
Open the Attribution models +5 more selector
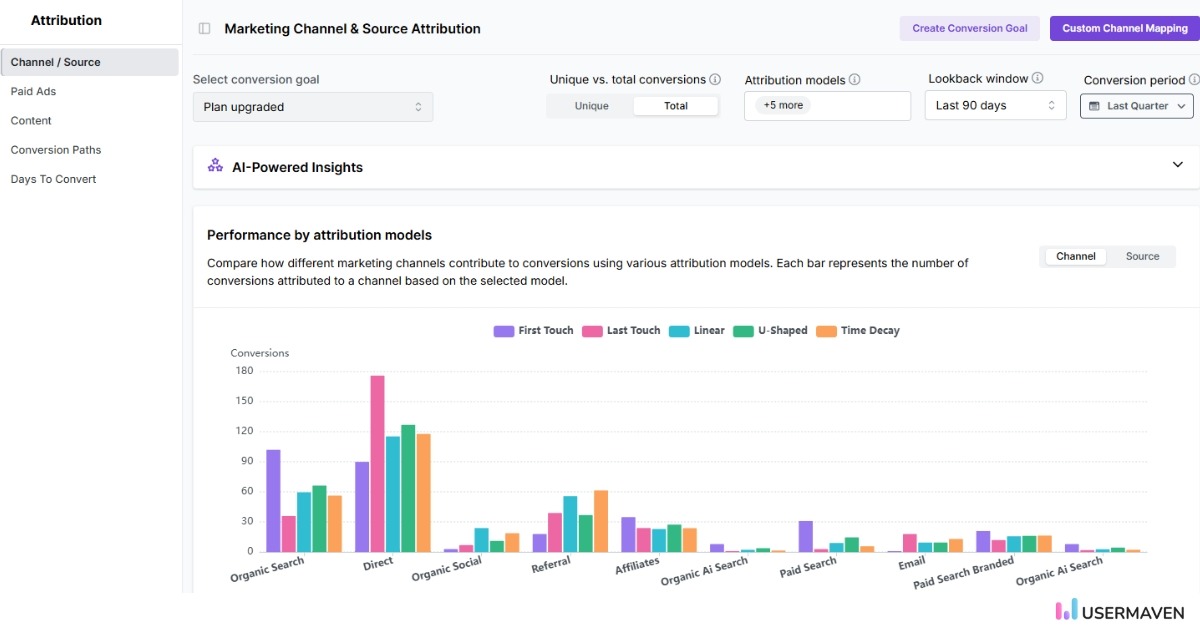coord(827,106)
